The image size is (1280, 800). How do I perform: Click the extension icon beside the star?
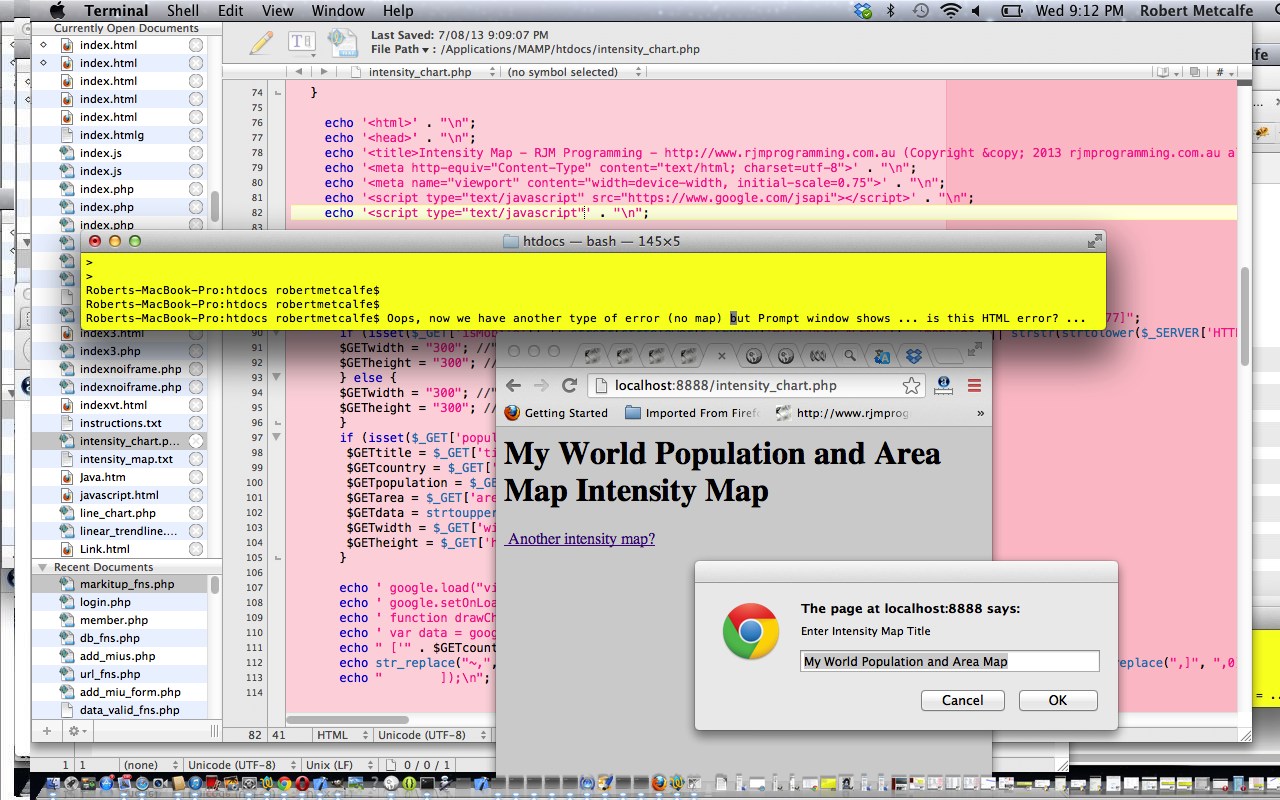click(943, 385)
